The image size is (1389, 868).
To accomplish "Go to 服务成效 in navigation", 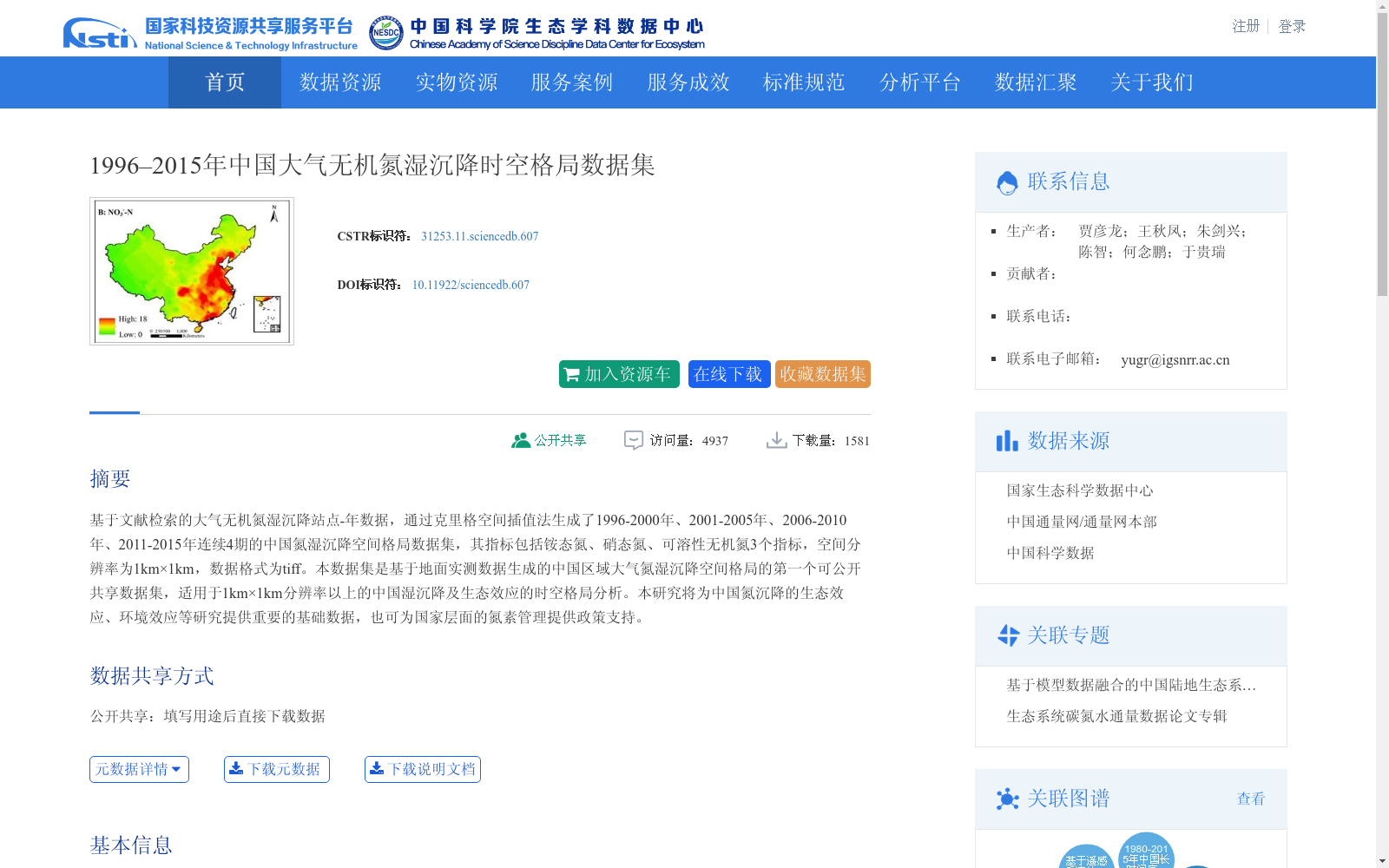I will (x=688, y=82).
